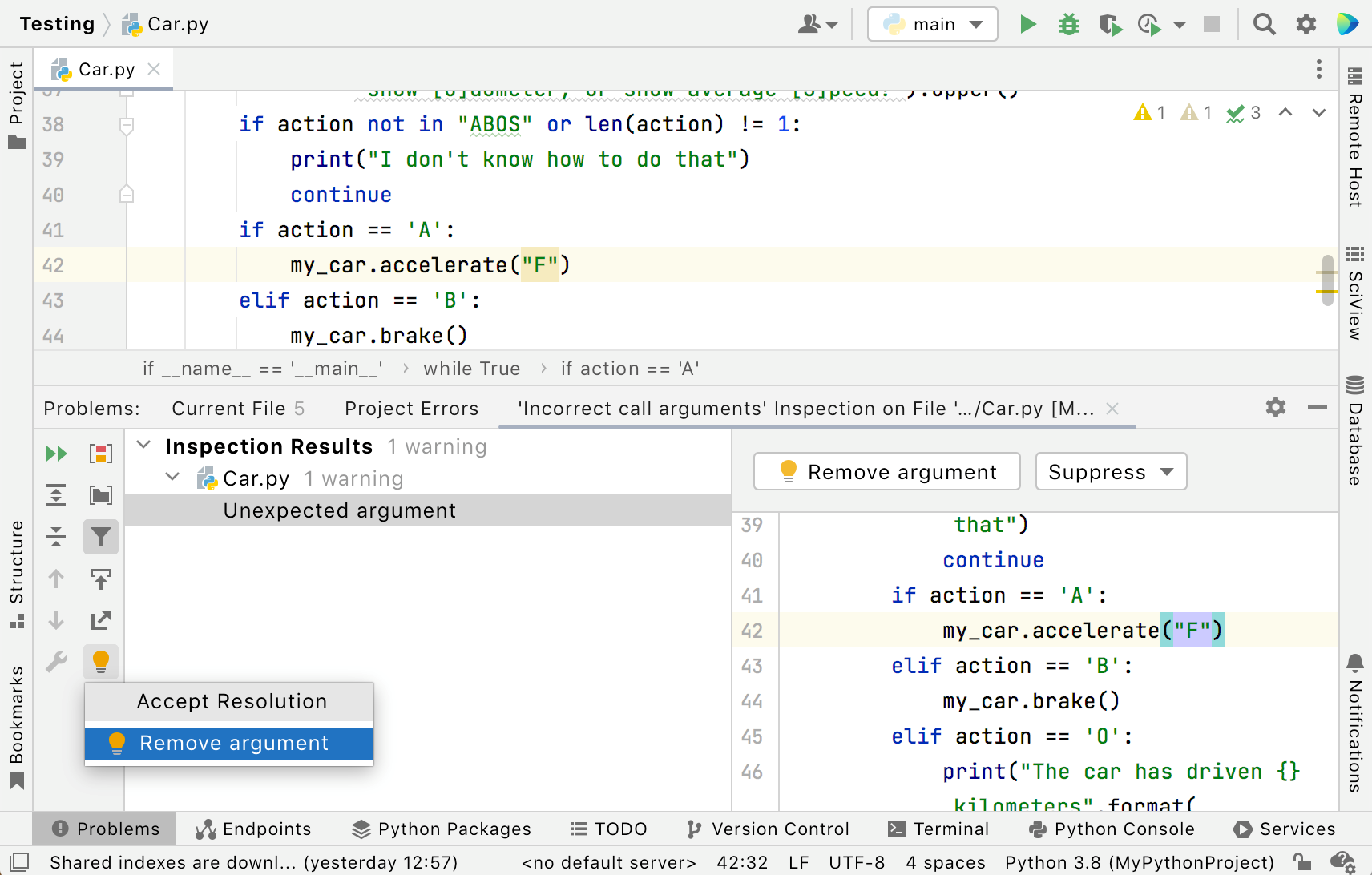Open quick fixes via the lightbulb icon
The width and height of the screenshot is (1372, 875).
tap(101, 662)
